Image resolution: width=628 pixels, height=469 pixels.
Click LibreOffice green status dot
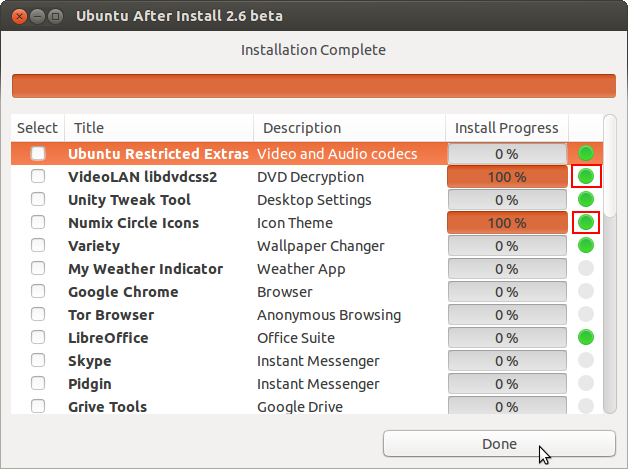pos(586,338)
